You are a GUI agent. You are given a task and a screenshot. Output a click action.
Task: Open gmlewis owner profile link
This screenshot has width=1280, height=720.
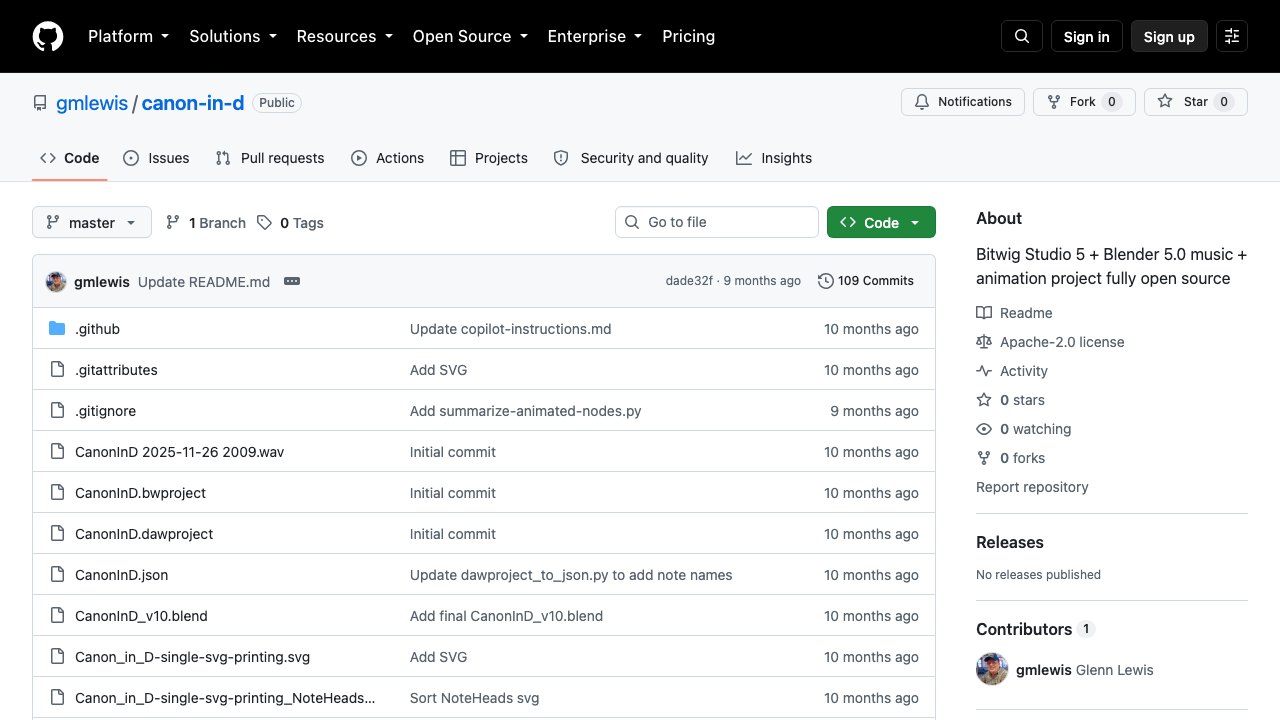92,103
